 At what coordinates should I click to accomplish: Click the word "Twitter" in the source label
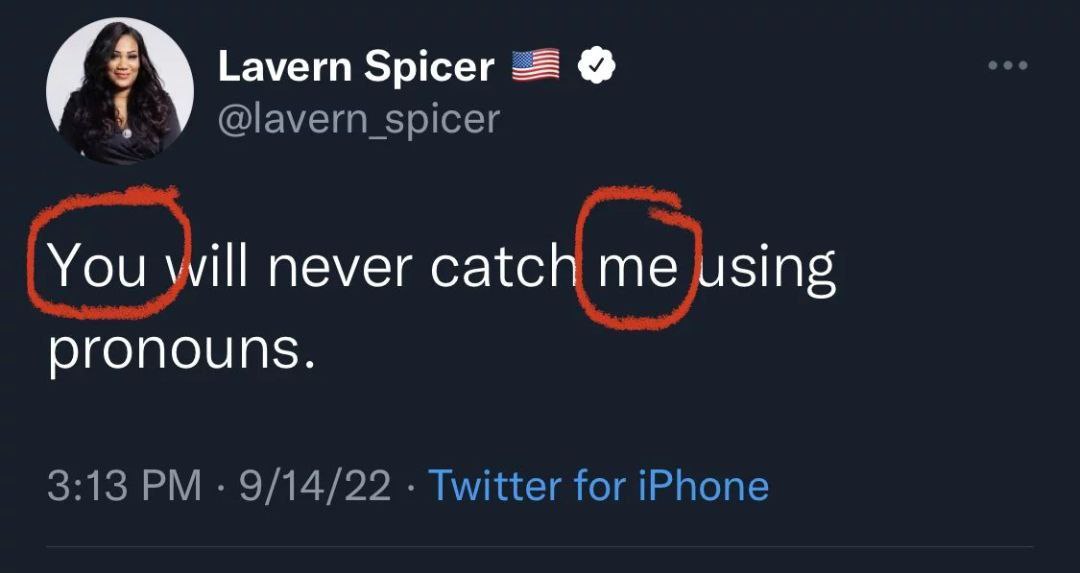(494, 486)
